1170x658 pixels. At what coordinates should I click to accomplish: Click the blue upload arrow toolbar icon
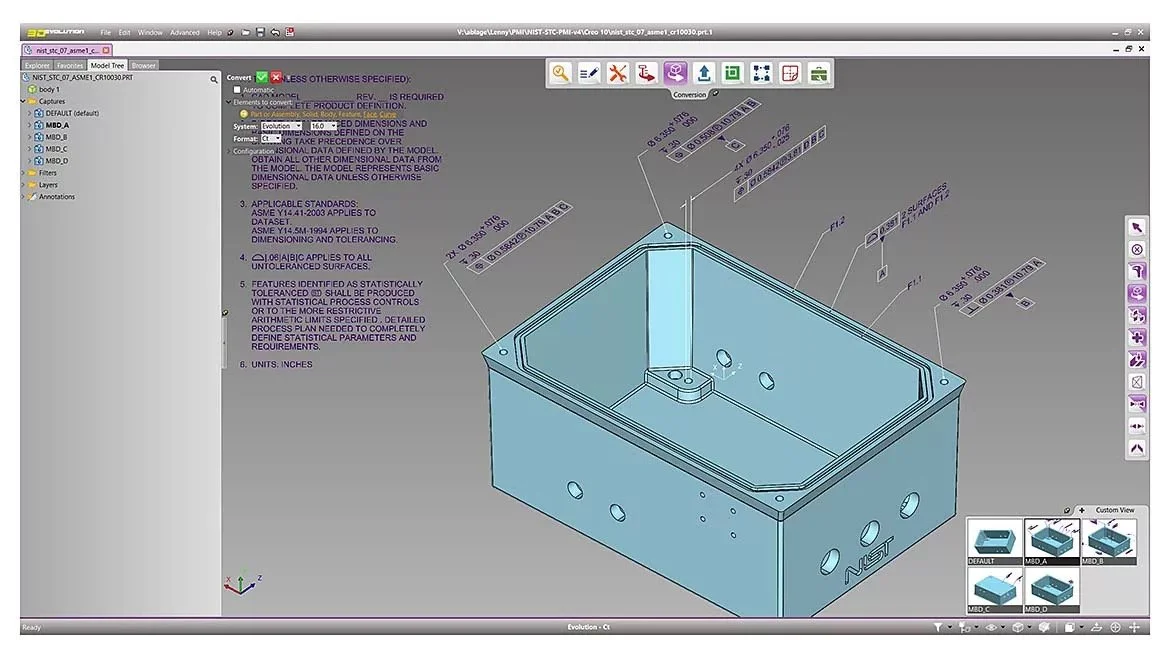(x=704, y=72)
